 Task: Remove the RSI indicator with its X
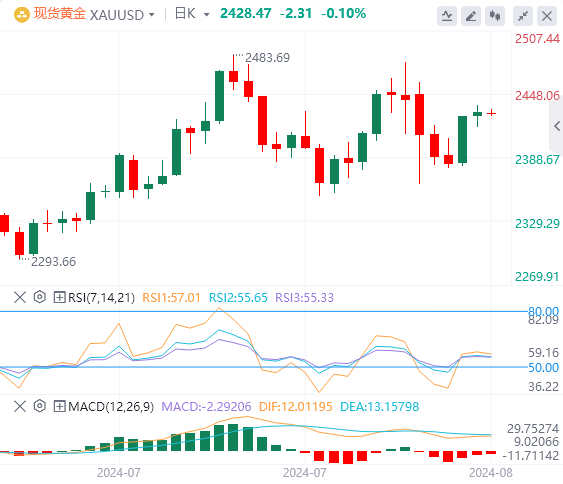point(20,297)
